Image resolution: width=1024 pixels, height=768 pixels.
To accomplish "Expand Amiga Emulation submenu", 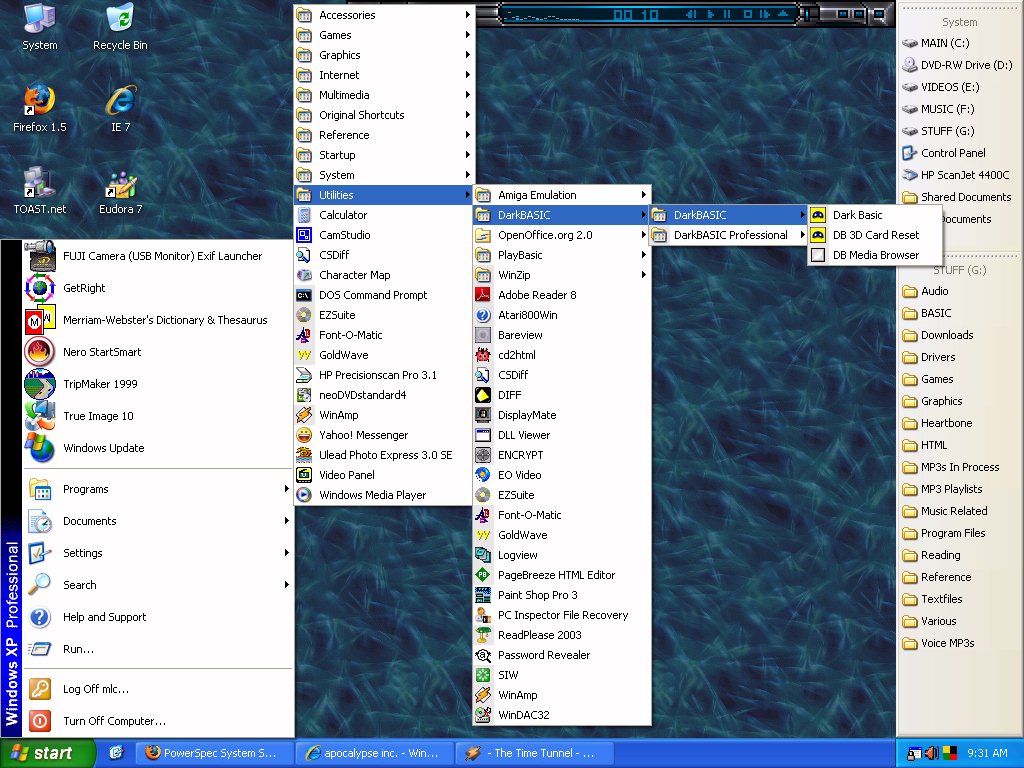I will click(x=562, y=195).
